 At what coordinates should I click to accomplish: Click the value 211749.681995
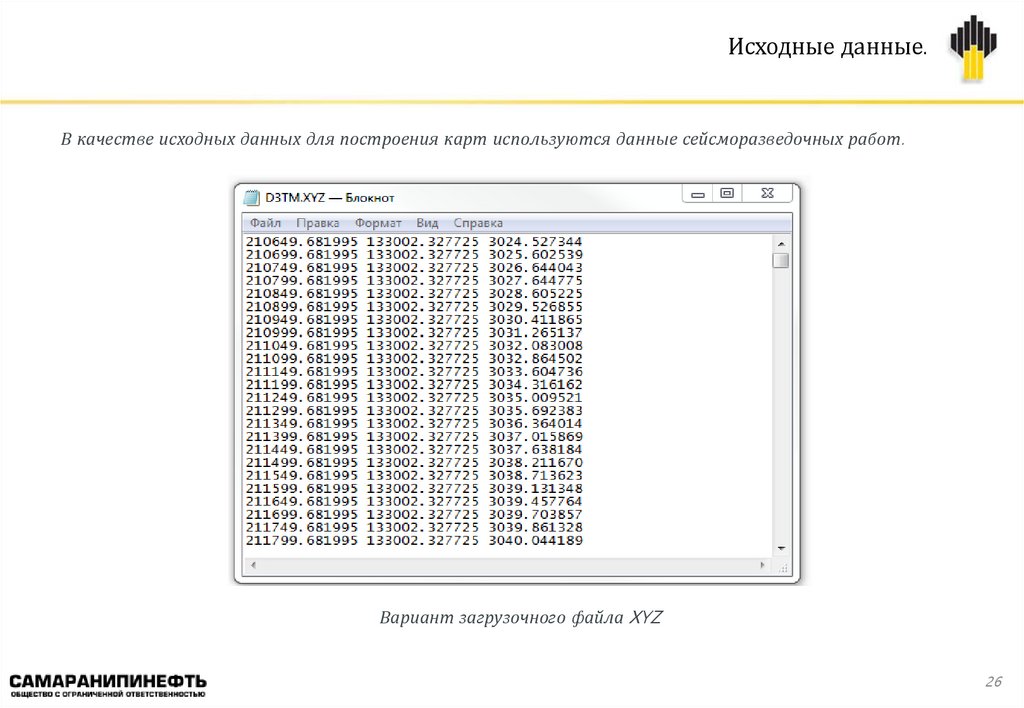pos(302,528)
